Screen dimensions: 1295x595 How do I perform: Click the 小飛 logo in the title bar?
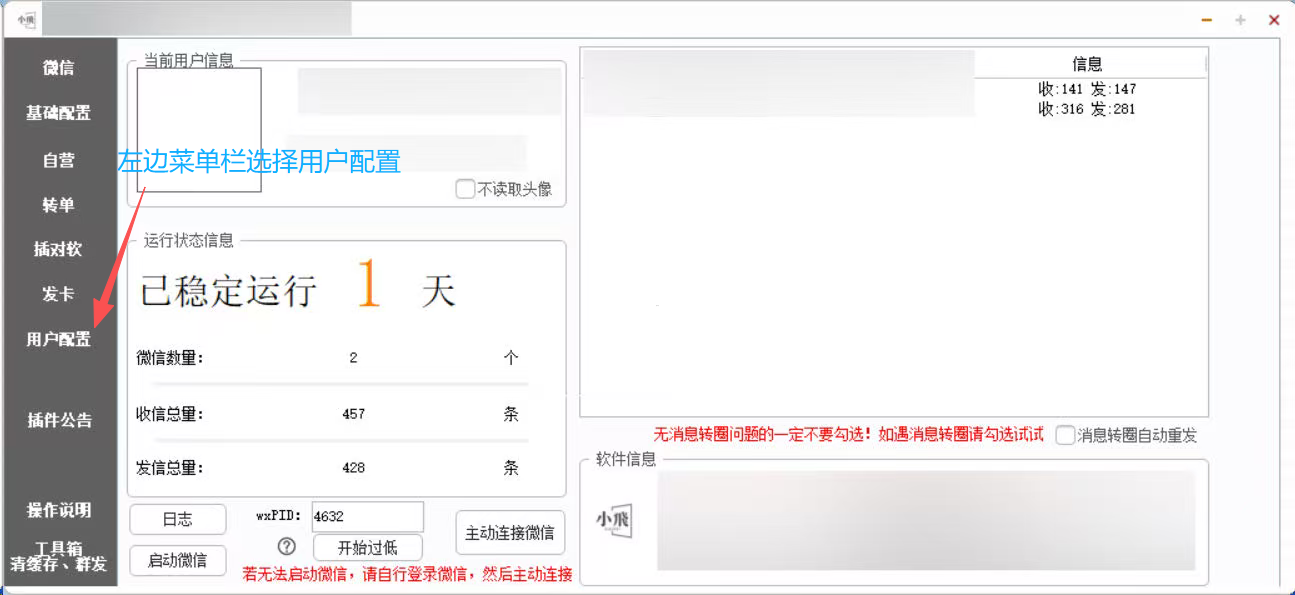click(25, 19)
